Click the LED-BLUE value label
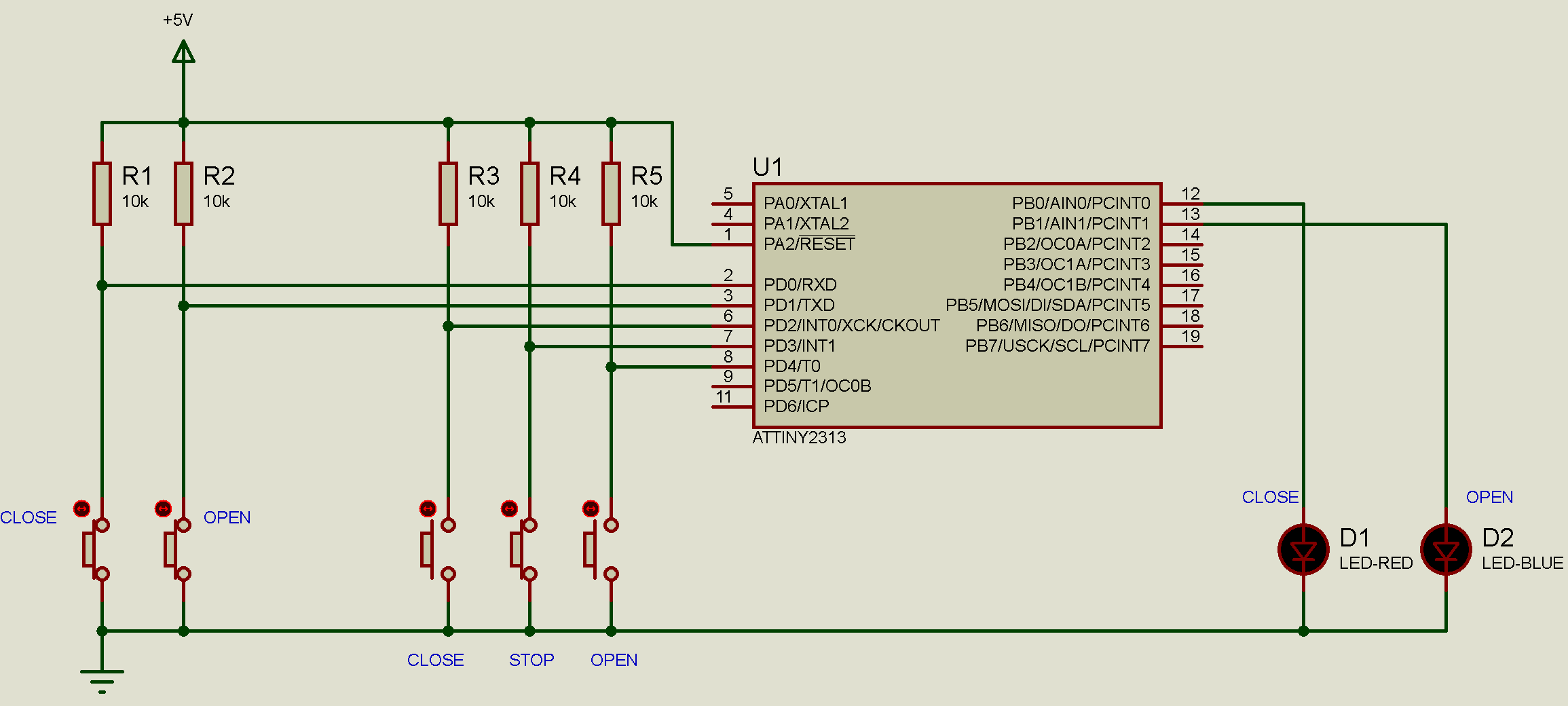The height and width of the screenshot is (706, 1568). (1523, 563)
